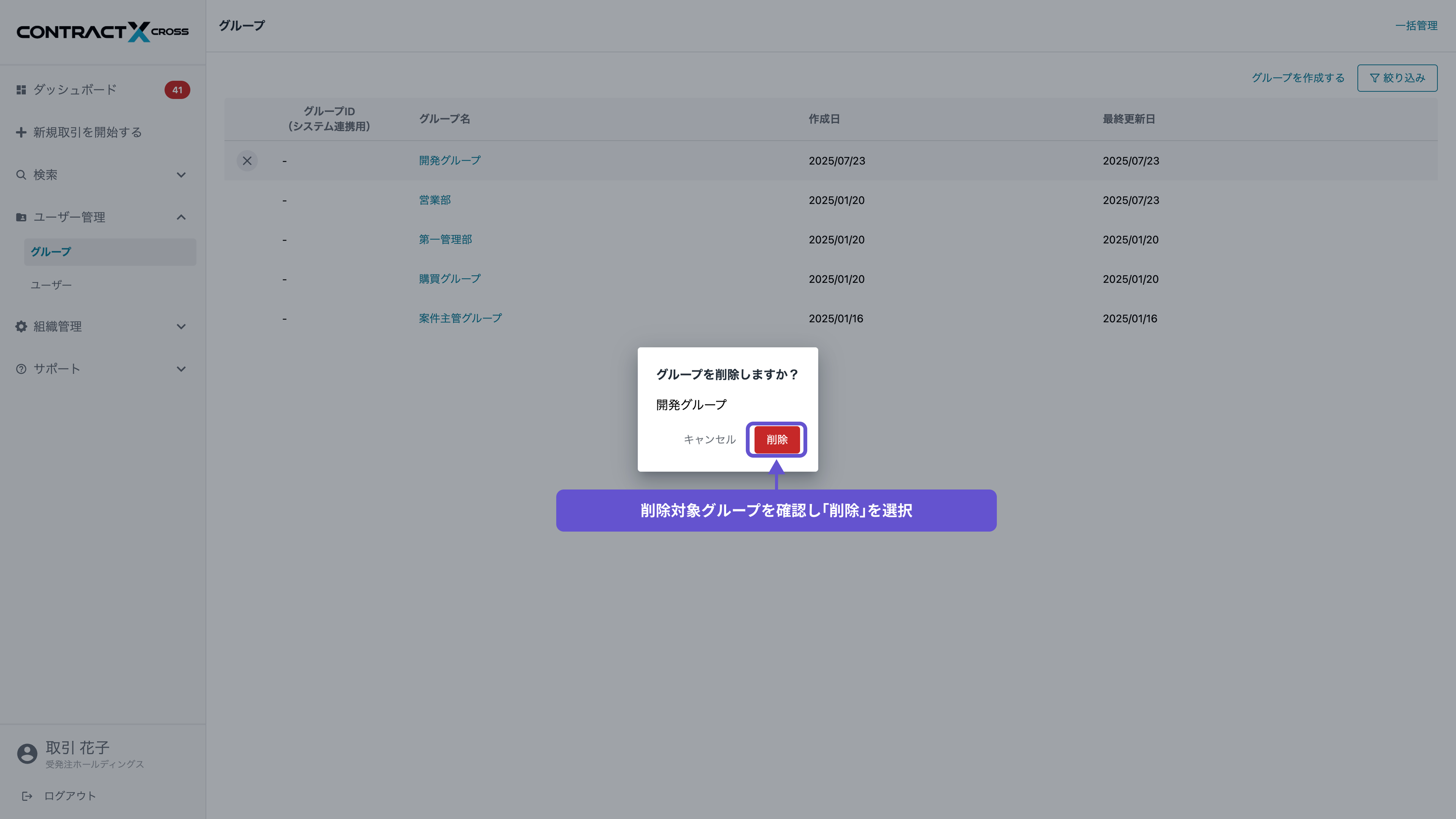
Task: Click the X icon beside 開発グループ row
Action: (247, 160)
